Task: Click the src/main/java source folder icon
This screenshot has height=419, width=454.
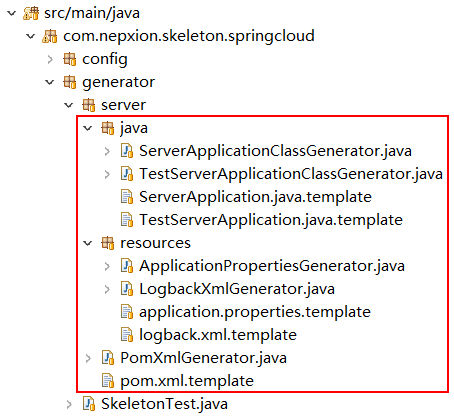Action: [31, 13]
